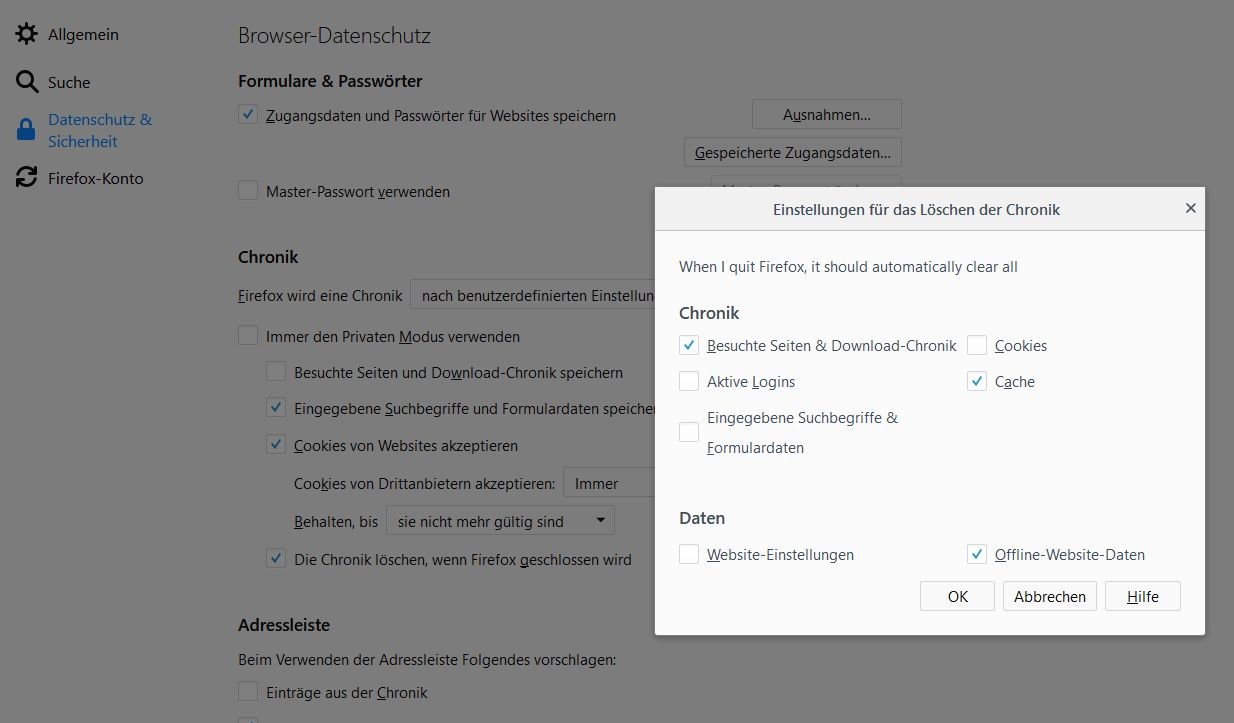Click the Hilfe button
Viewport: 1234px width, 723px height.
1143,596
